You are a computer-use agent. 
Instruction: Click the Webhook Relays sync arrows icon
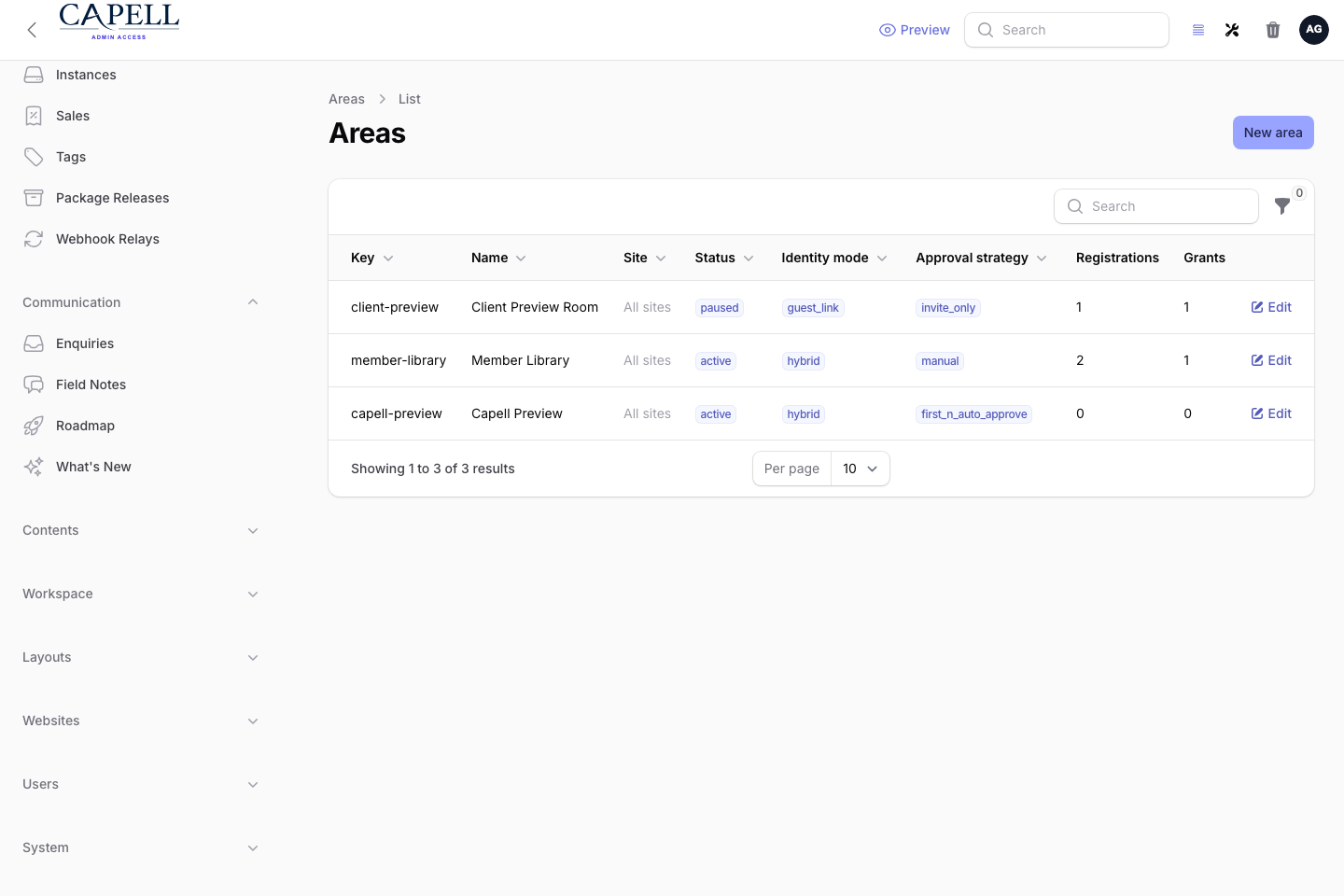coord(34,239)
